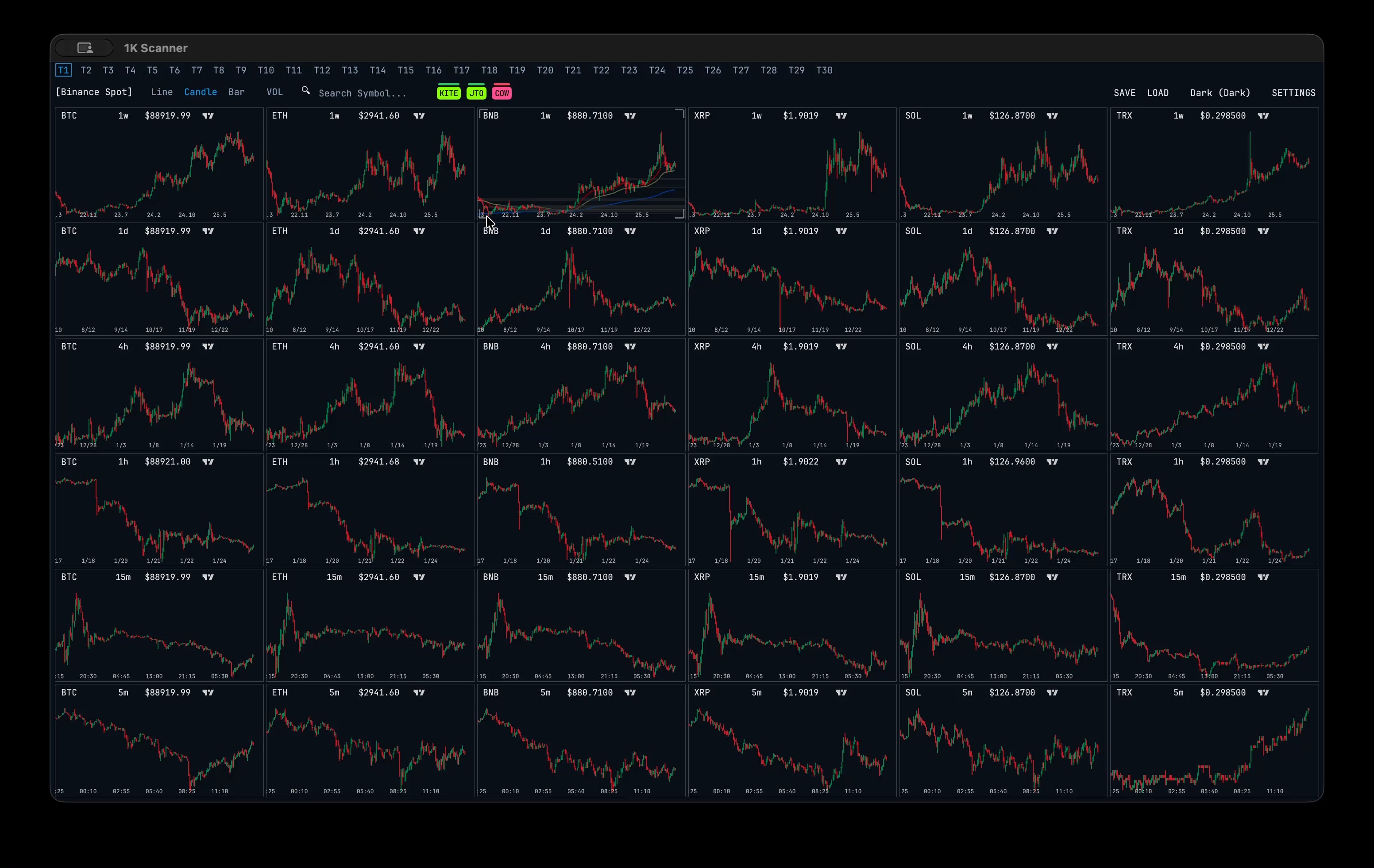Focus the Search Symbol input field

pos(363,93)
